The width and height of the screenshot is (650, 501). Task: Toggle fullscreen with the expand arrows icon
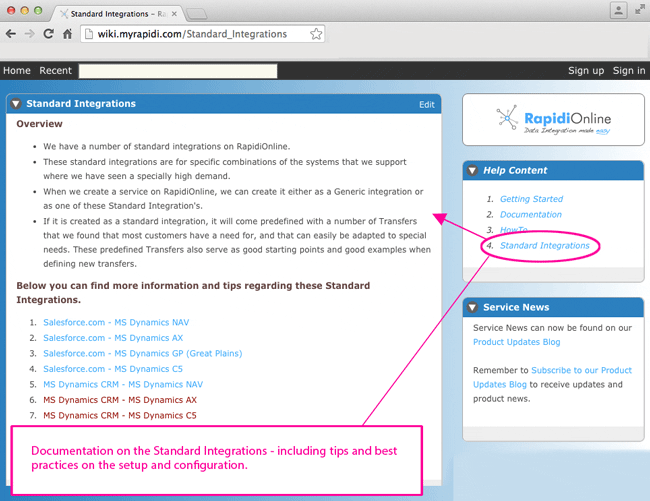(x=640, y=10)
